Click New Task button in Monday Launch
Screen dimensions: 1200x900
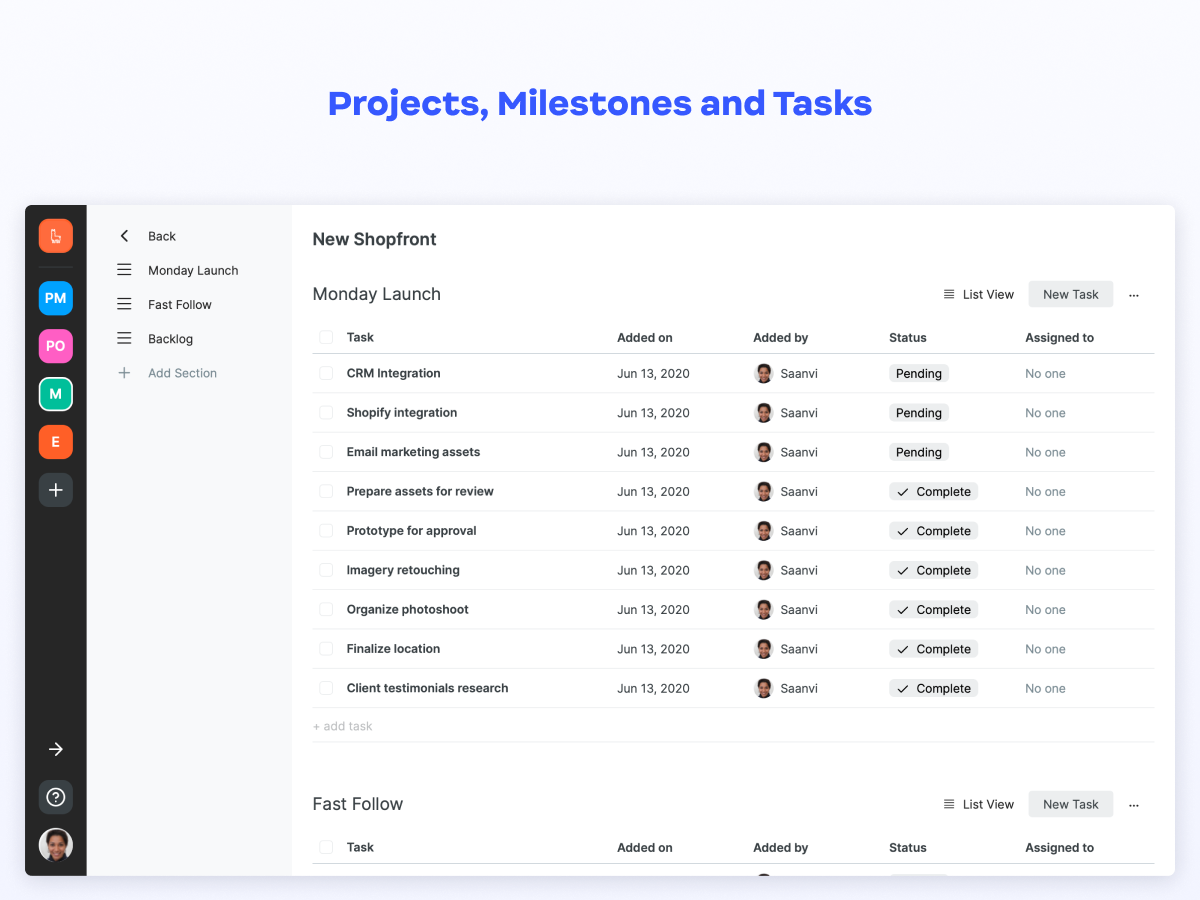(x=1071, y=294)
